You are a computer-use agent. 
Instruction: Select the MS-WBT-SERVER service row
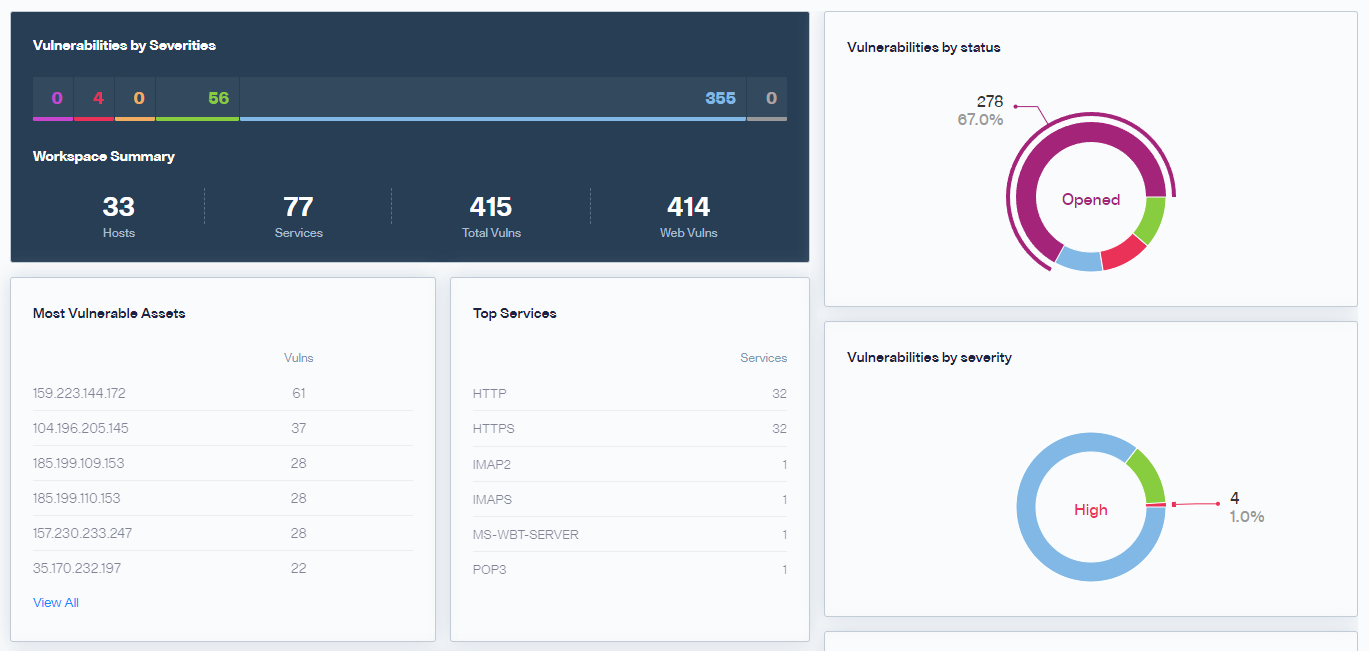(630, 534)
